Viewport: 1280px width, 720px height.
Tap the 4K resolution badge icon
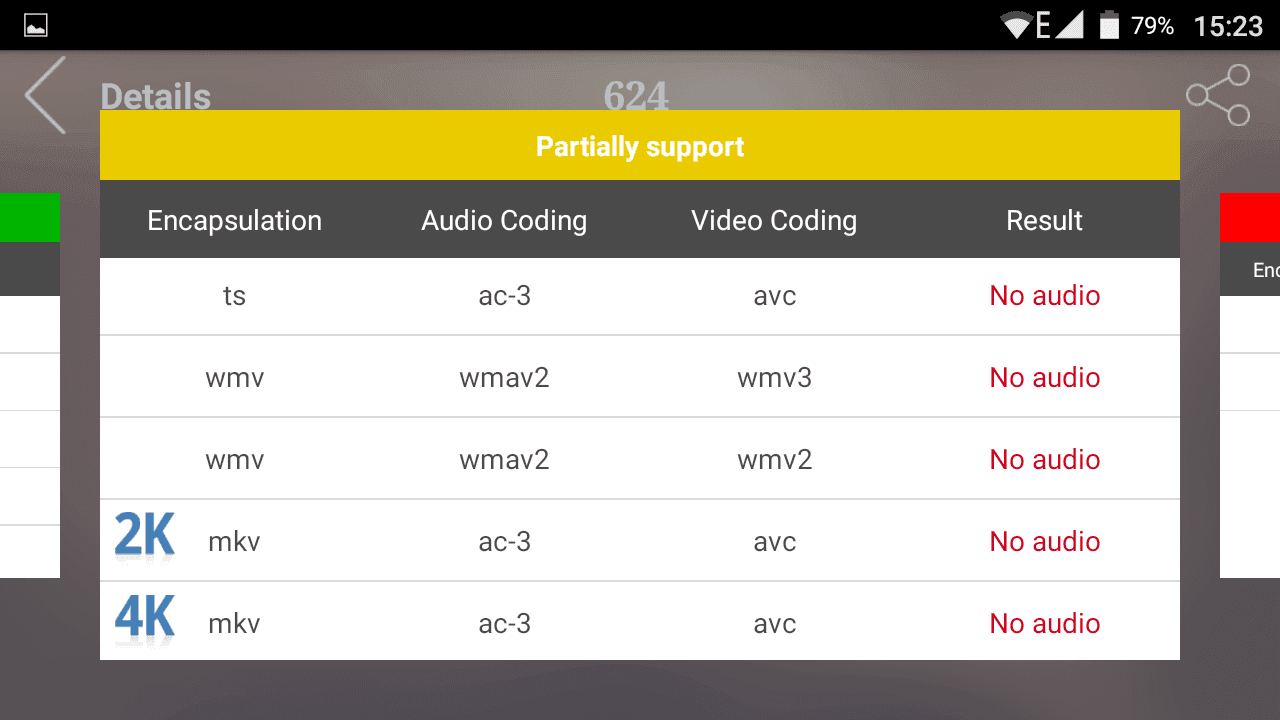tap(145, 618)
